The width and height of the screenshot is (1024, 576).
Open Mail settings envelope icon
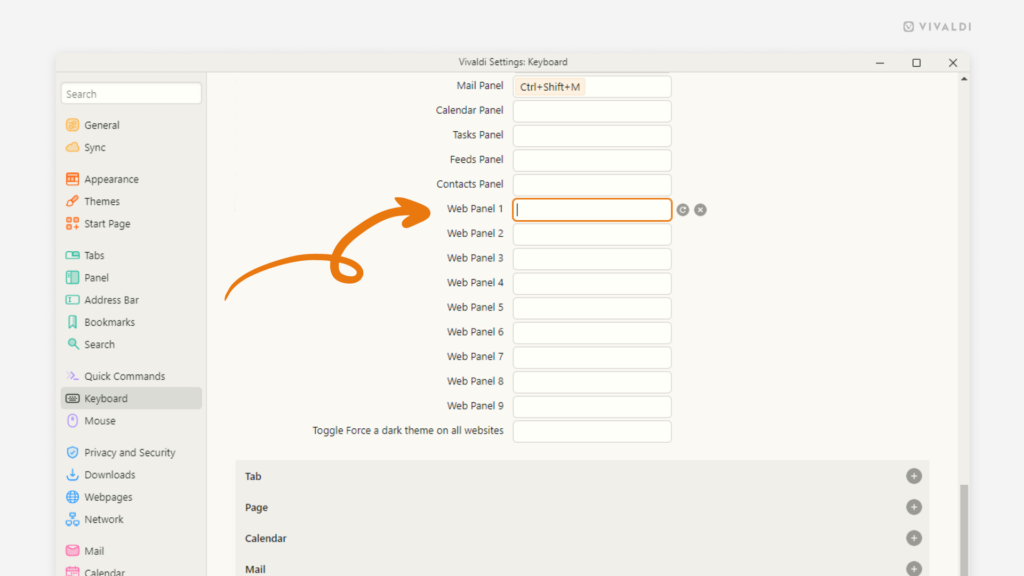point(72,551)
